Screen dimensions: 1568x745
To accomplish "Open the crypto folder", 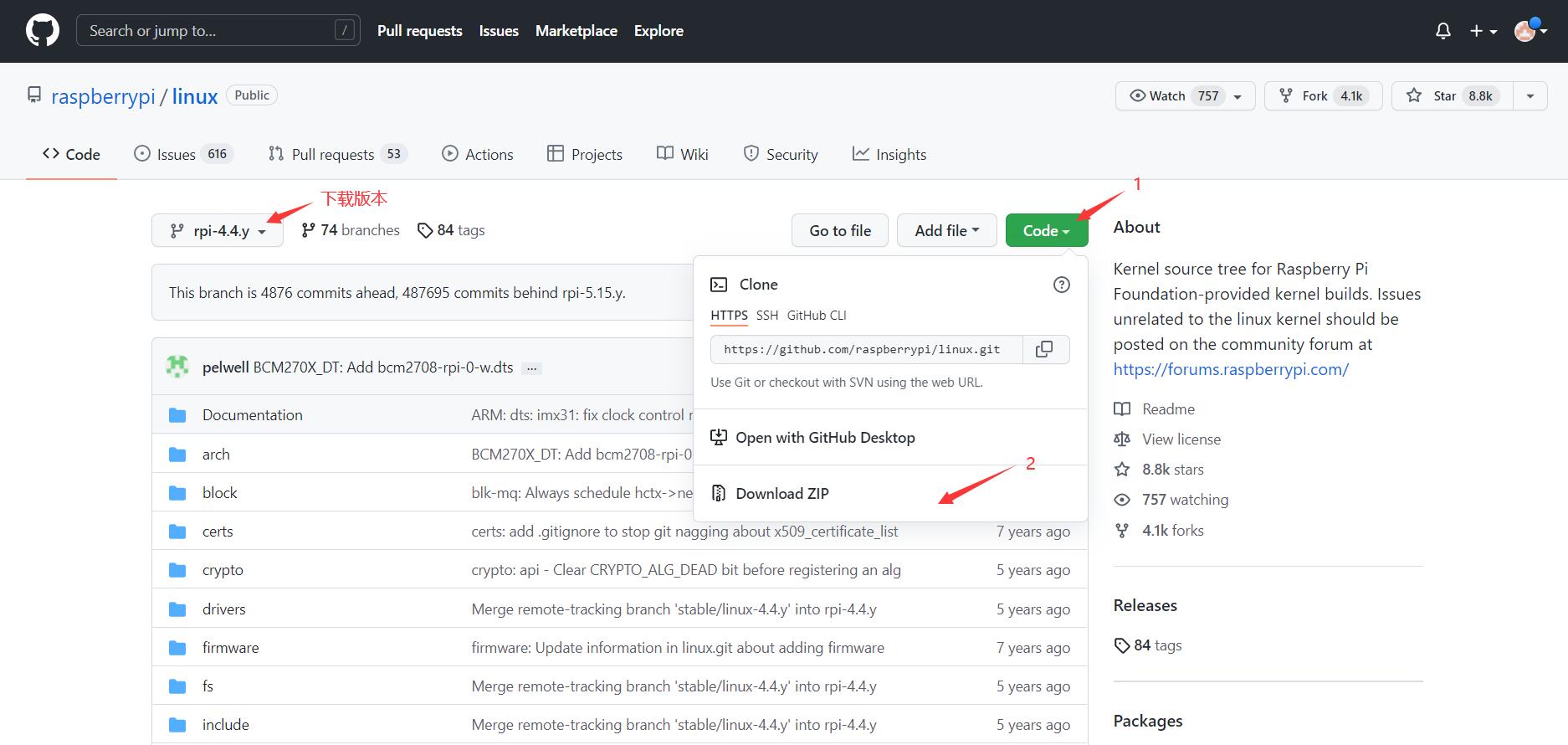I will coord(223,570).
